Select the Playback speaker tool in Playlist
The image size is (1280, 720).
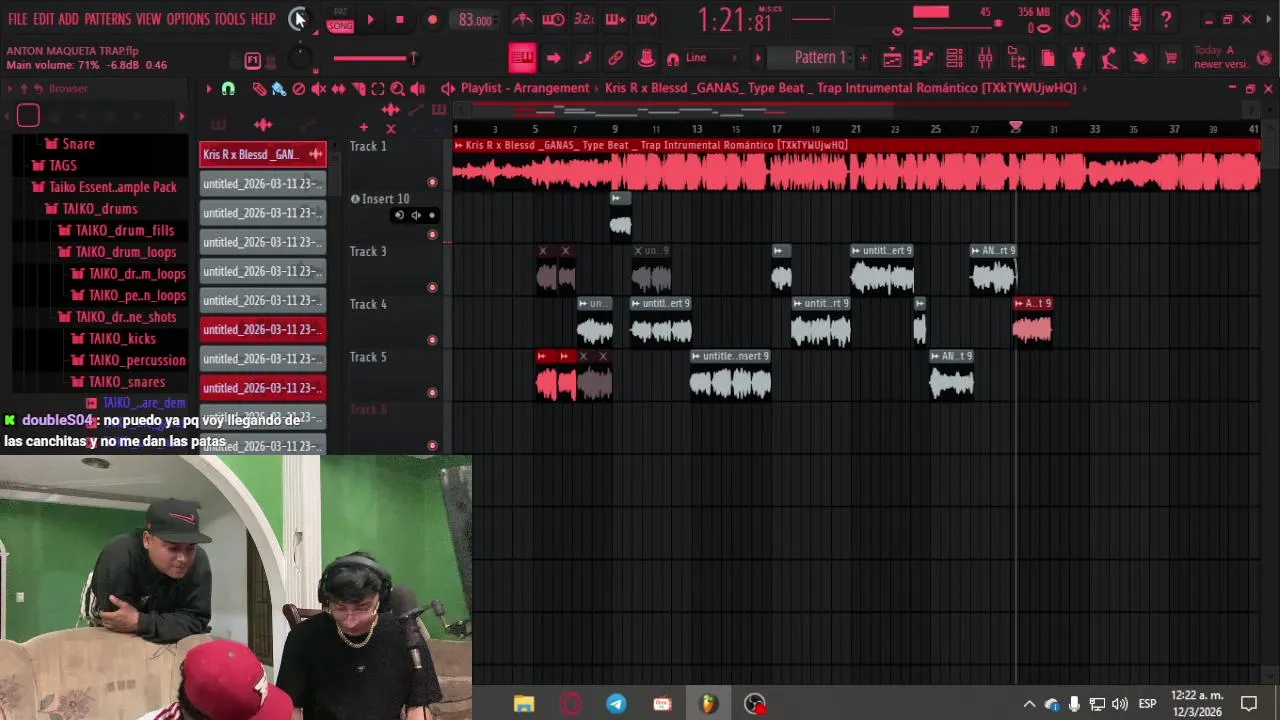coord(417,89)
